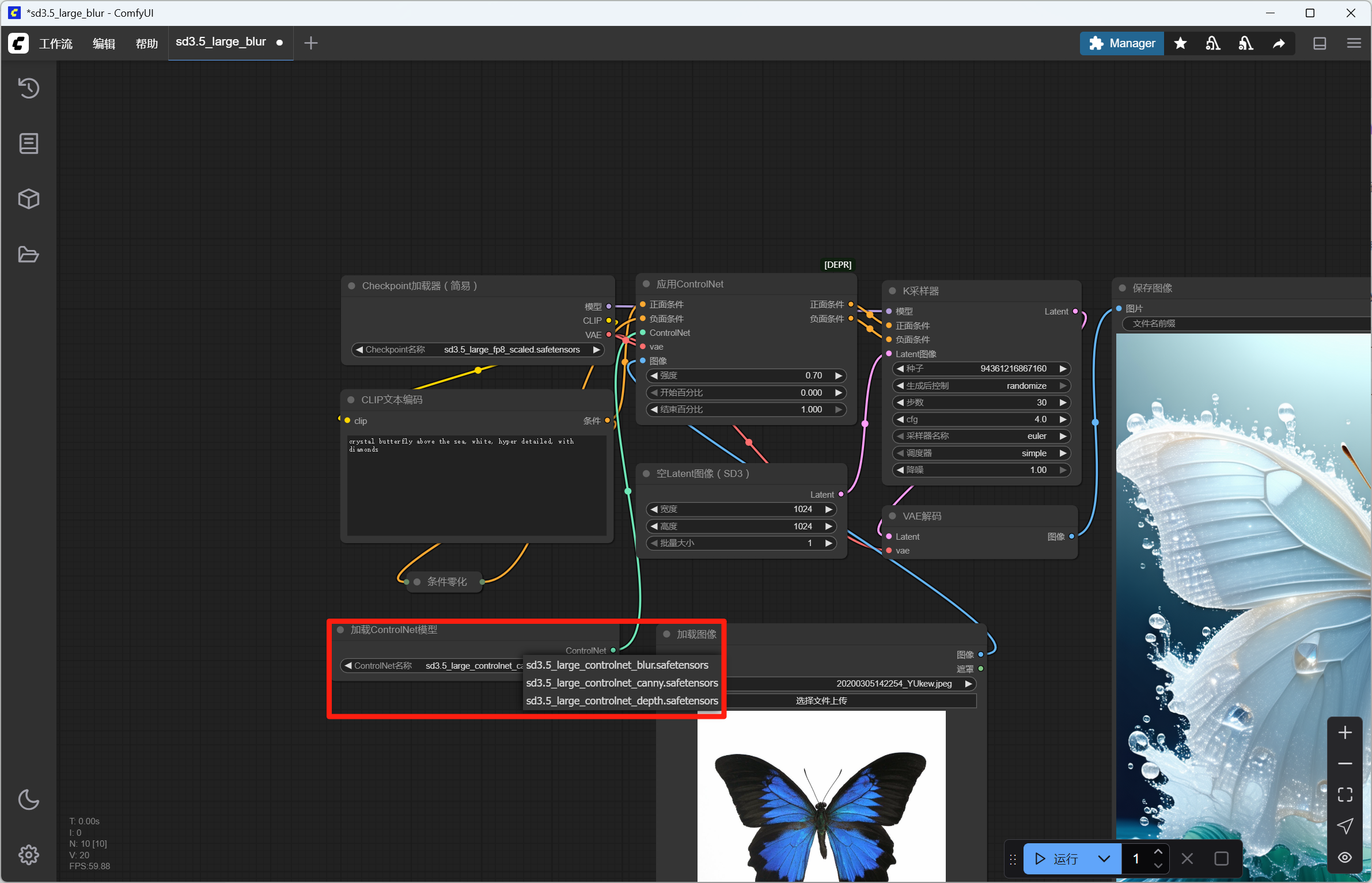1372x883 pixels.
Task: Collapse the VAE解码 node dot
Action: (892, 516)
